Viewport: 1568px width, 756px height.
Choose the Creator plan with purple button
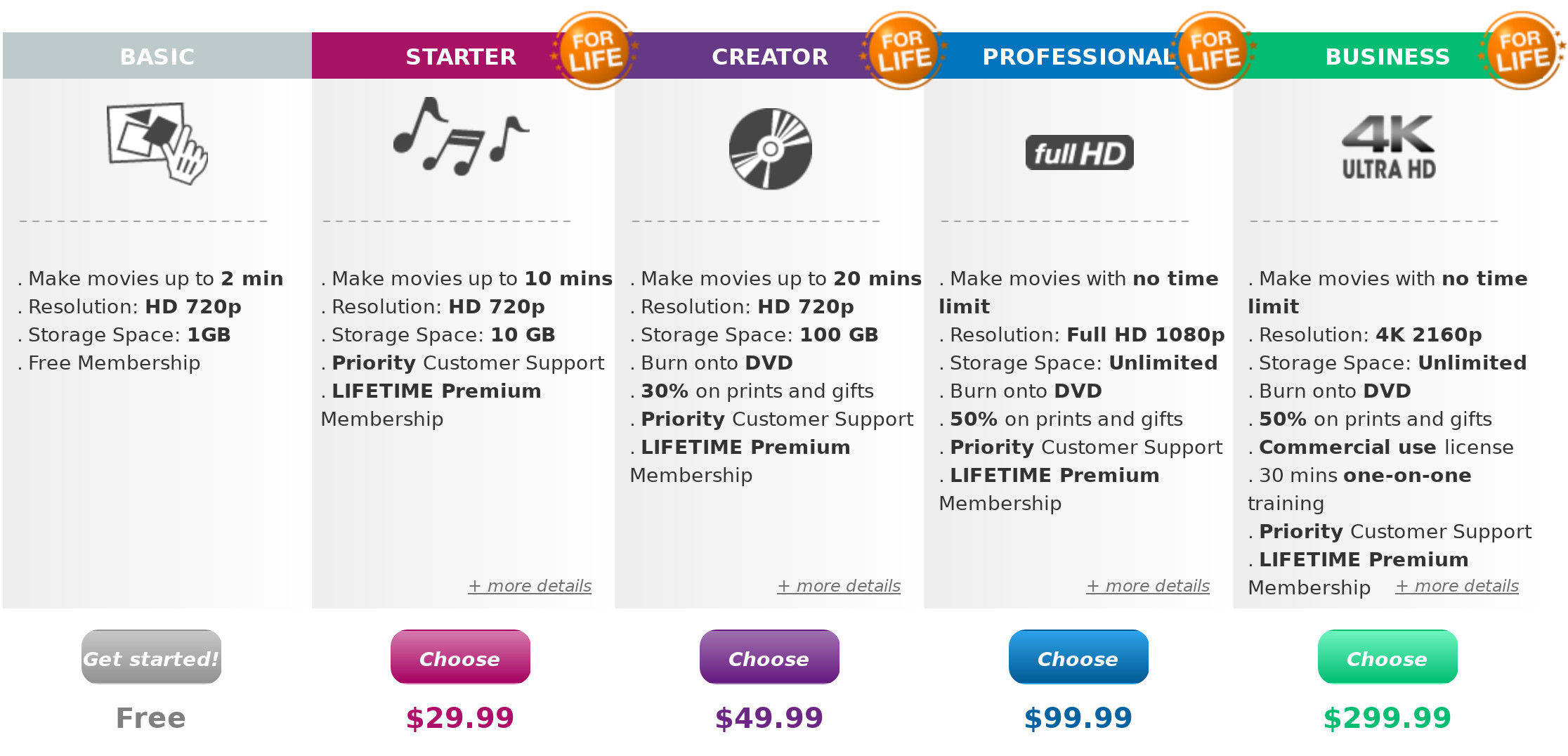(769, 658)
